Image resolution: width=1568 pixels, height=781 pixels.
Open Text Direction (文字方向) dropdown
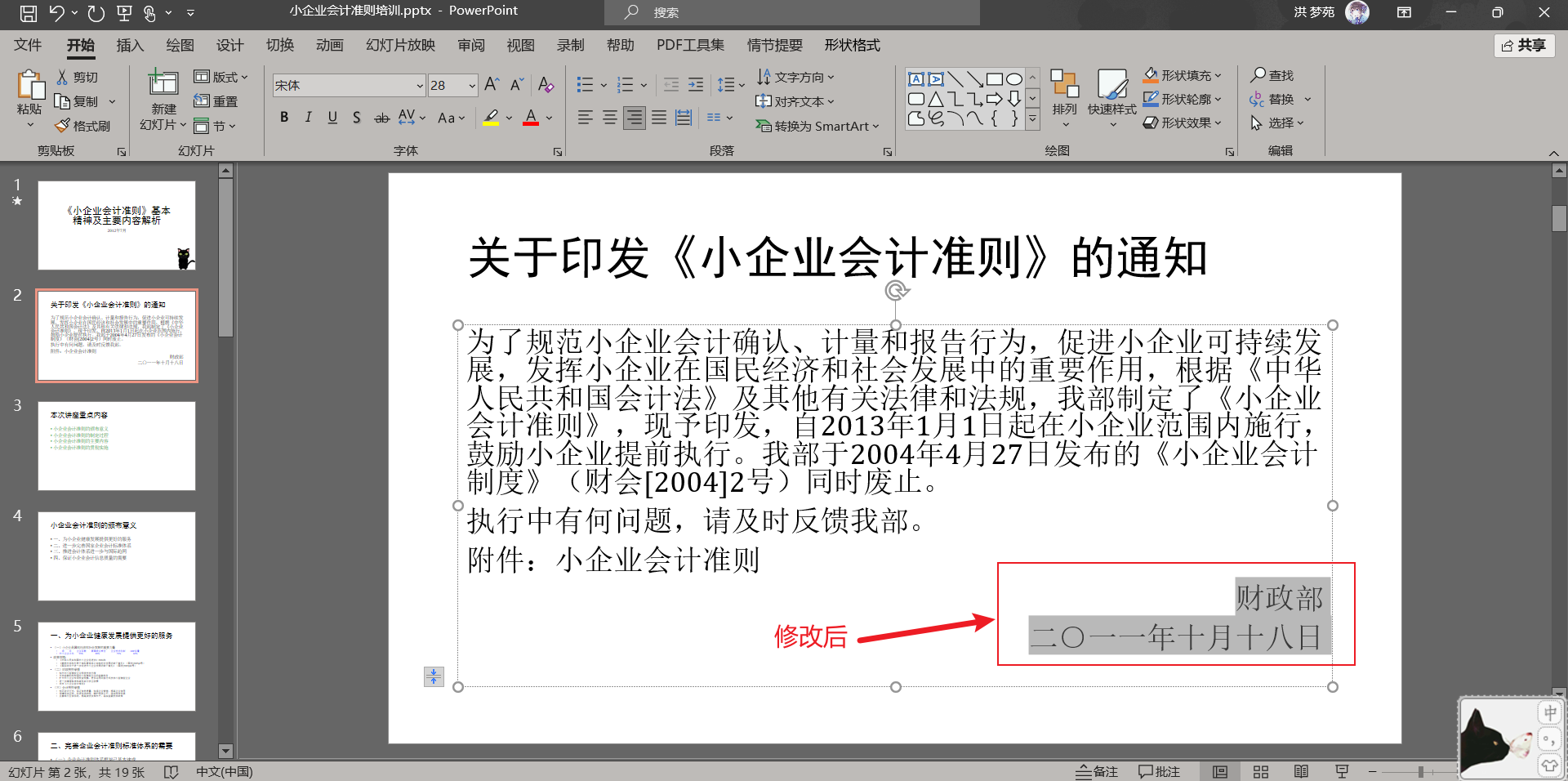point(796,77)
